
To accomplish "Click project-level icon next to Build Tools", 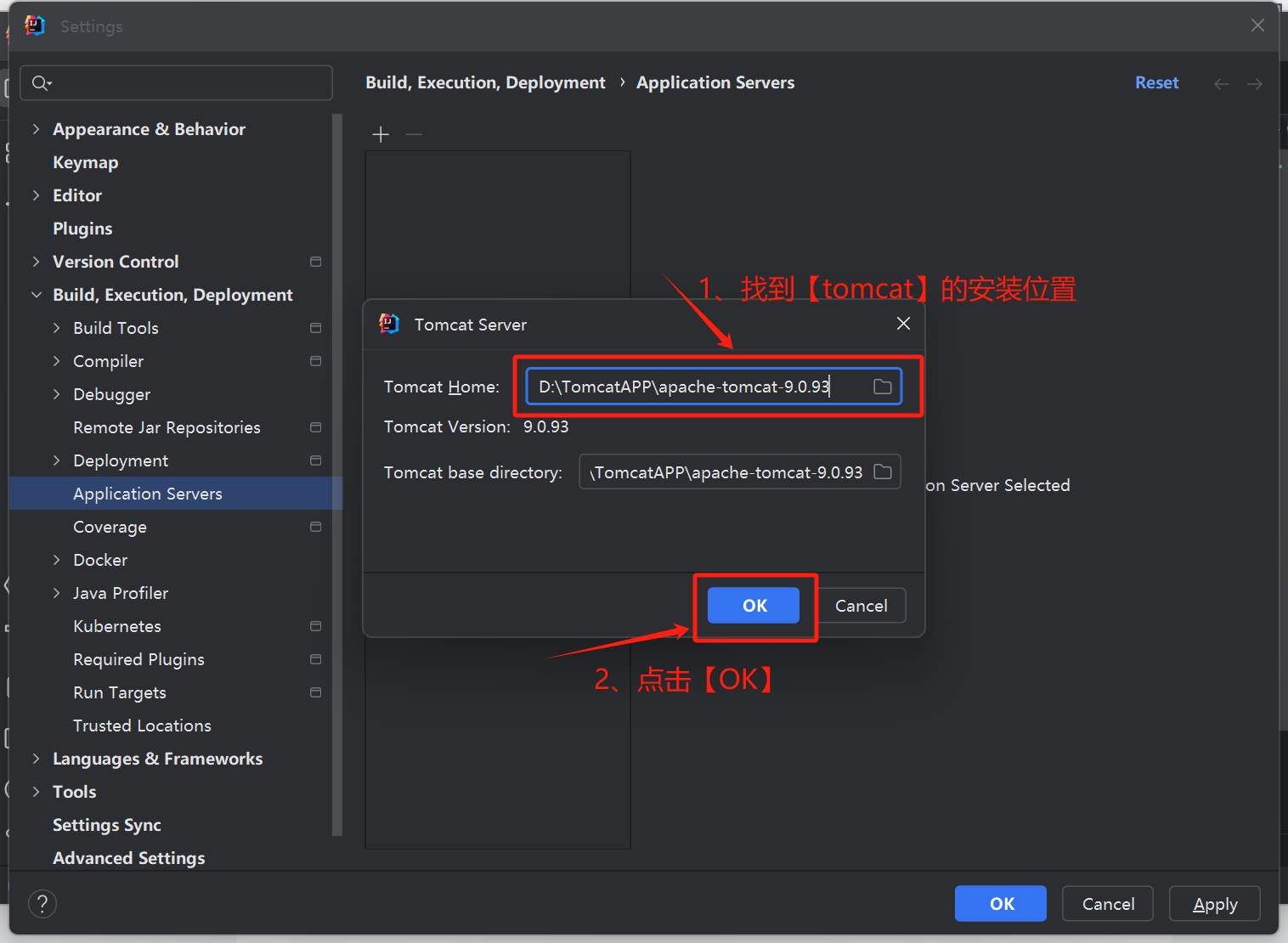I will [x=316, y=328].
